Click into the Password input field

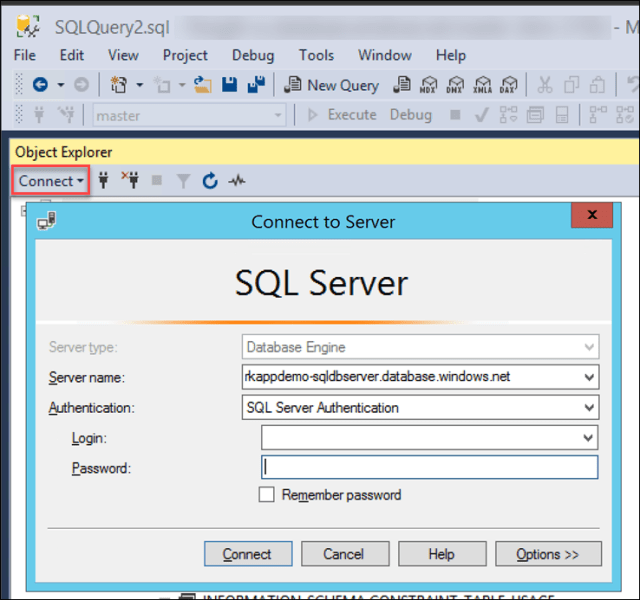pyautogui.click(x=430, y=467)
